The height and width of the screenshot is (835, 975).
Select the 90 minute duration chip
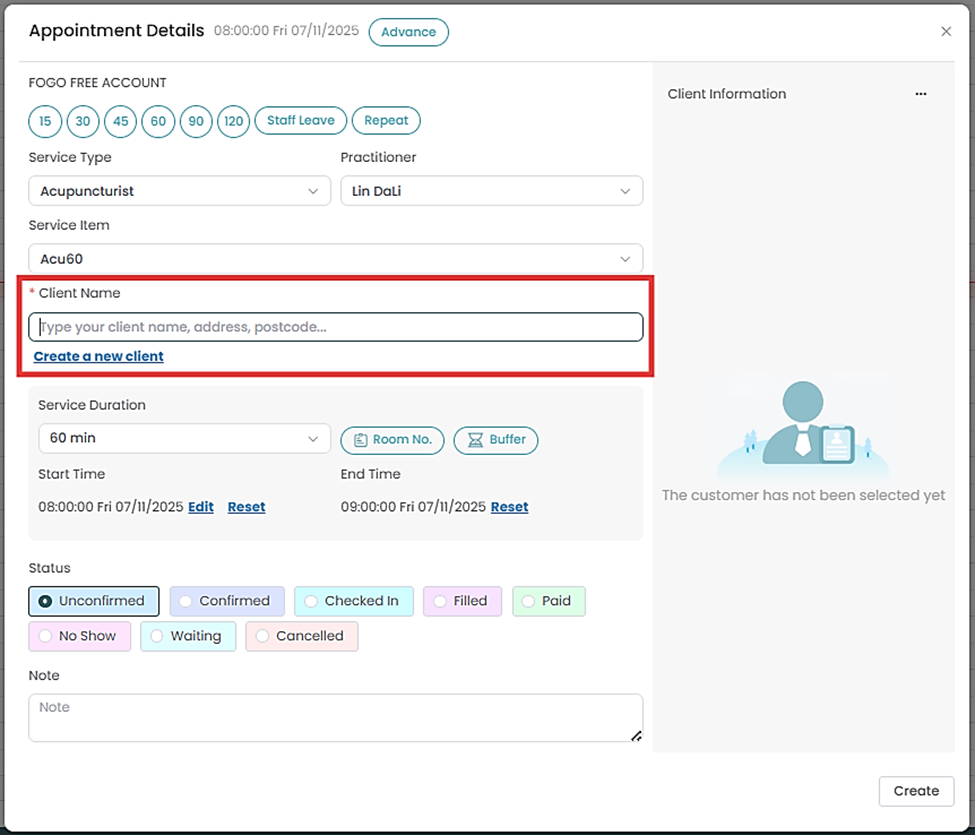click(x=196, y=121)
